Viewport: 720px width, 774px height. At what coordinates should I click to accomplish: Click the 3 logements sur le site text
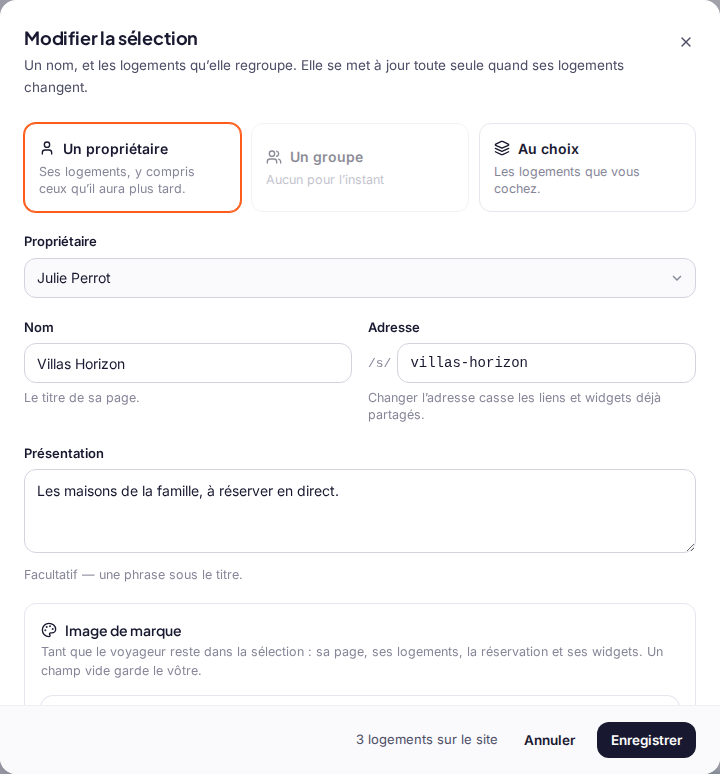427,739
